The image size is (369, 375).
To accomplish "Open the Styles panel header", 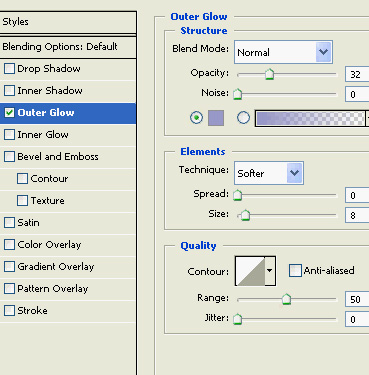I will tap(68, 22).
